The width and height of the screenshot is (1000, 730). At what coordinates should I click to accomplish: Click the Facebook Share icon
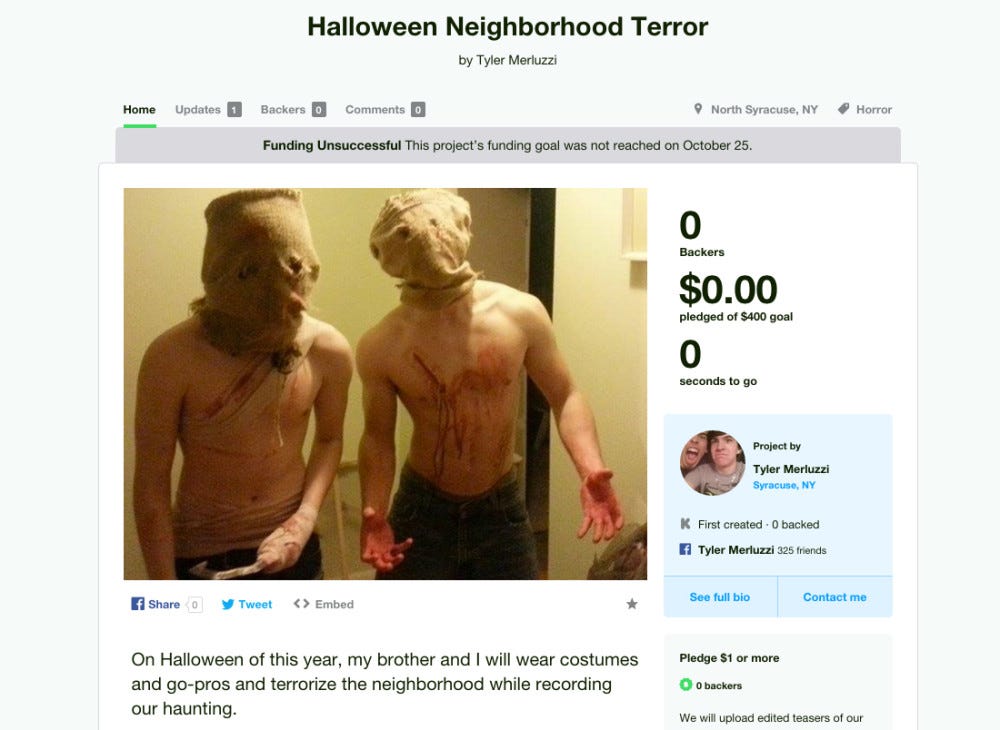point(137,604)
